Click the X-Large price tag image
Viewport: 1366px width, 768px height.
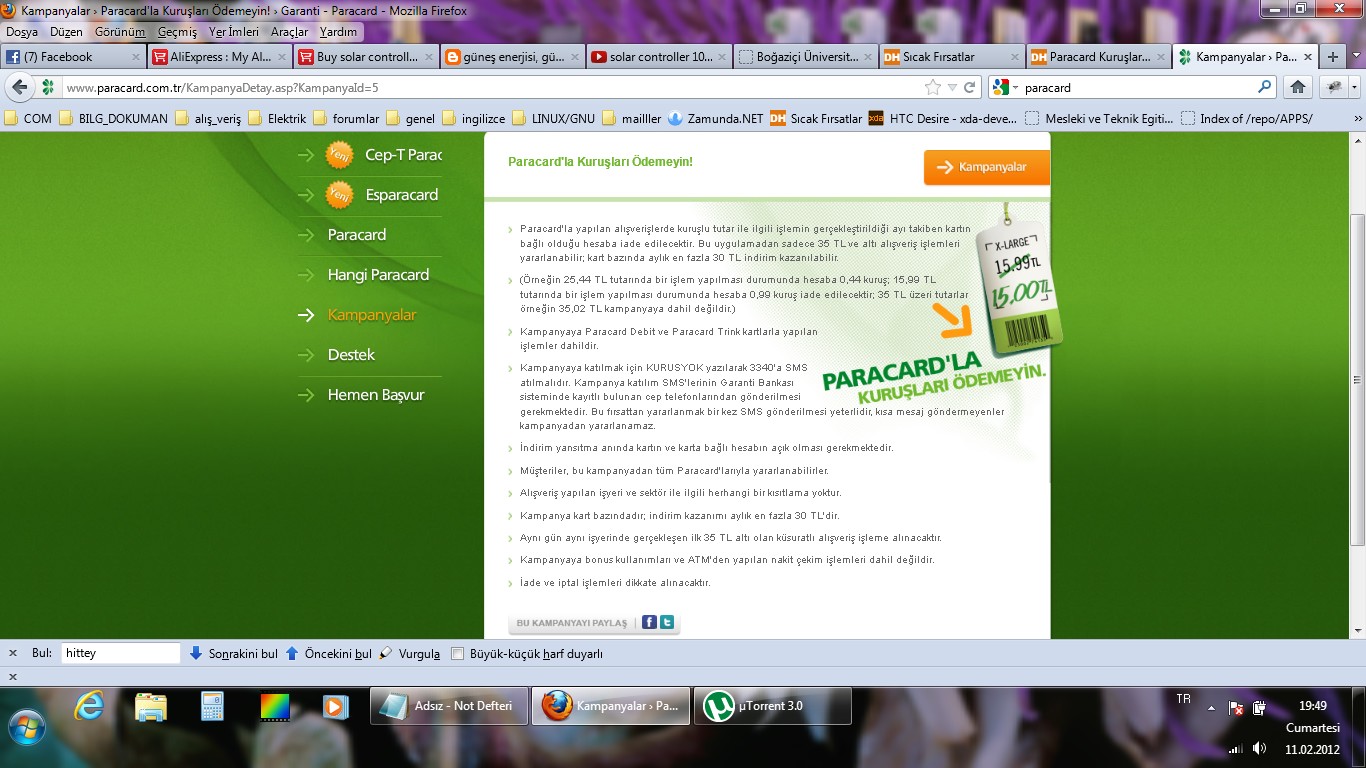1017,280
